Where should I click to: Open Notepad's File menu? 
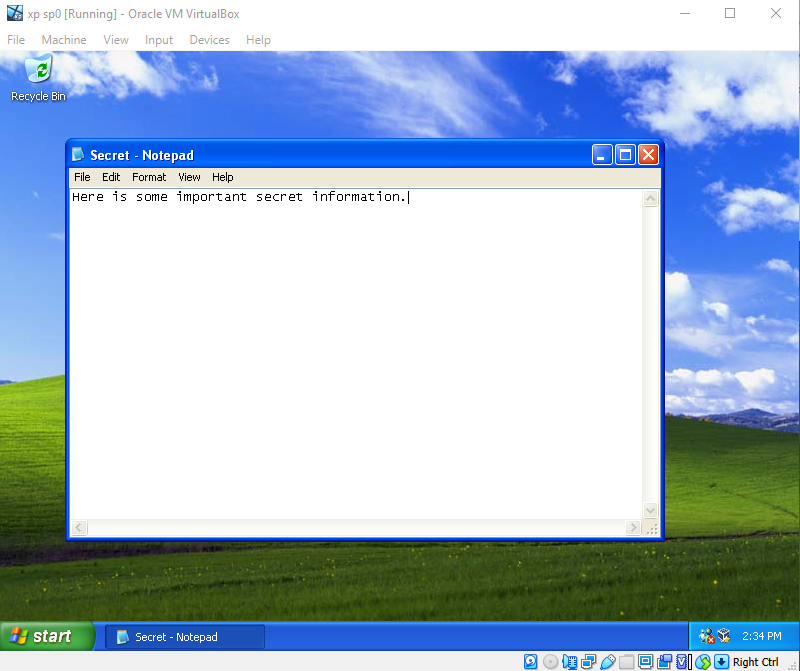82,177
